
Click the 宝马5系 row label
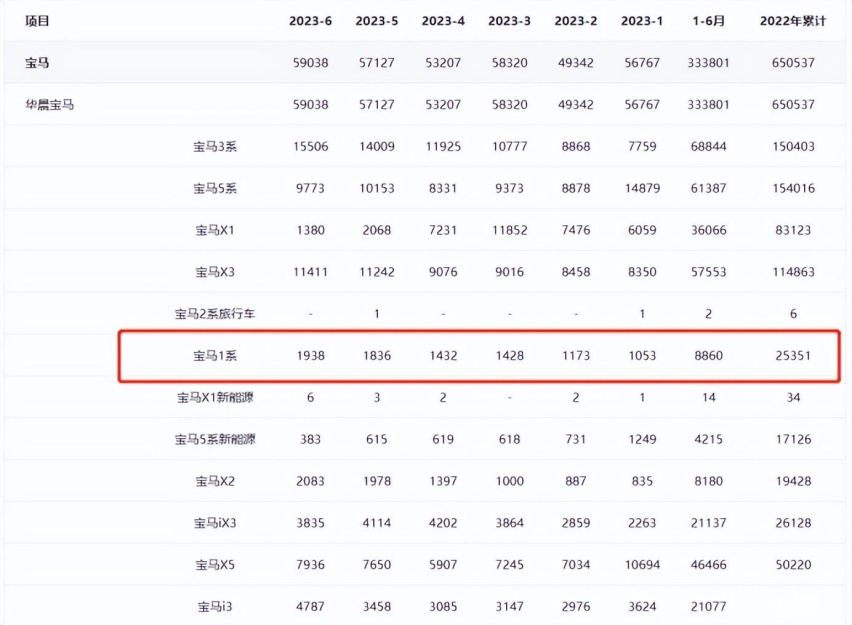(215, 188)
